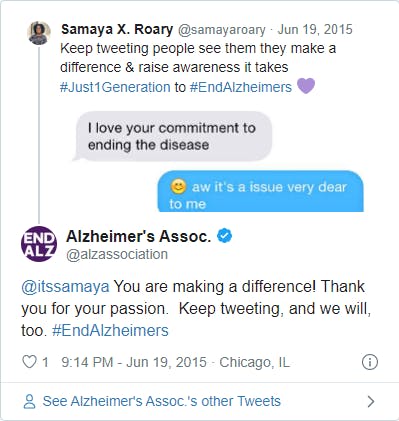Screen dimensions: 399x421
Task: Open the tweet info circle icon
Action: point(370,362)
